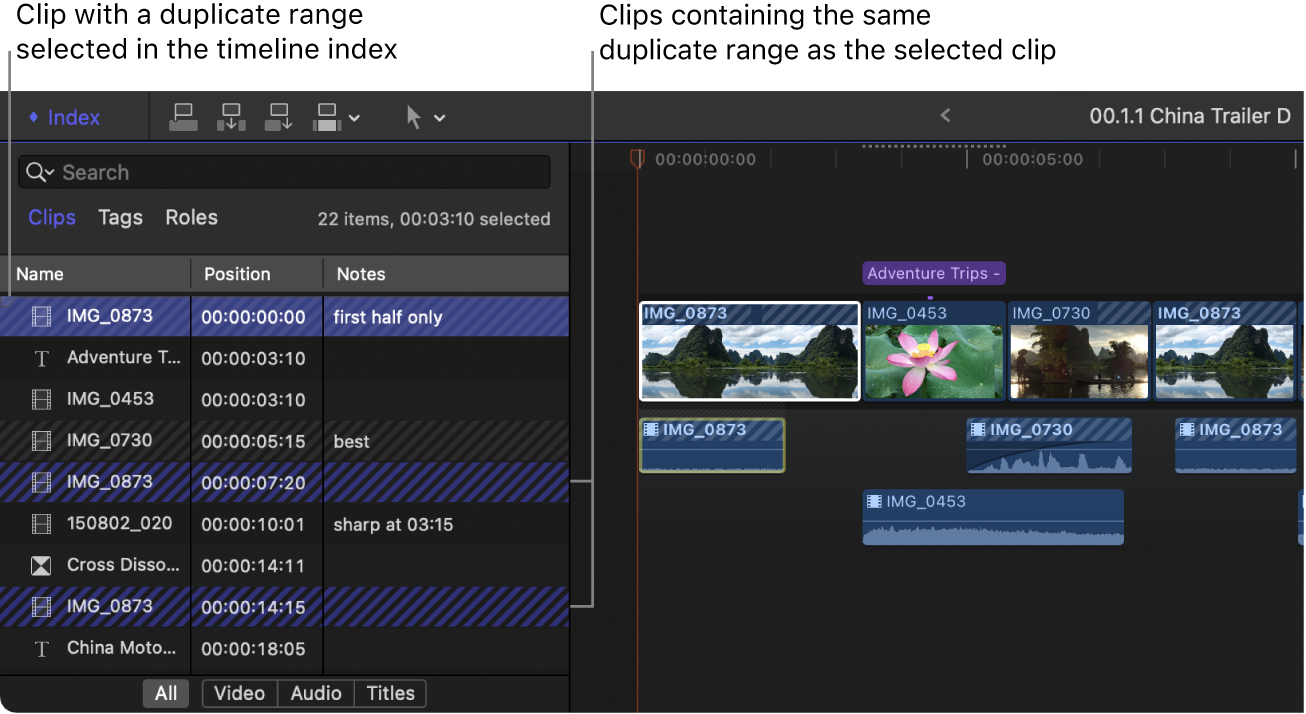Open the Roles tab
Screen dimensions: 1306x714
coord(191,217)
